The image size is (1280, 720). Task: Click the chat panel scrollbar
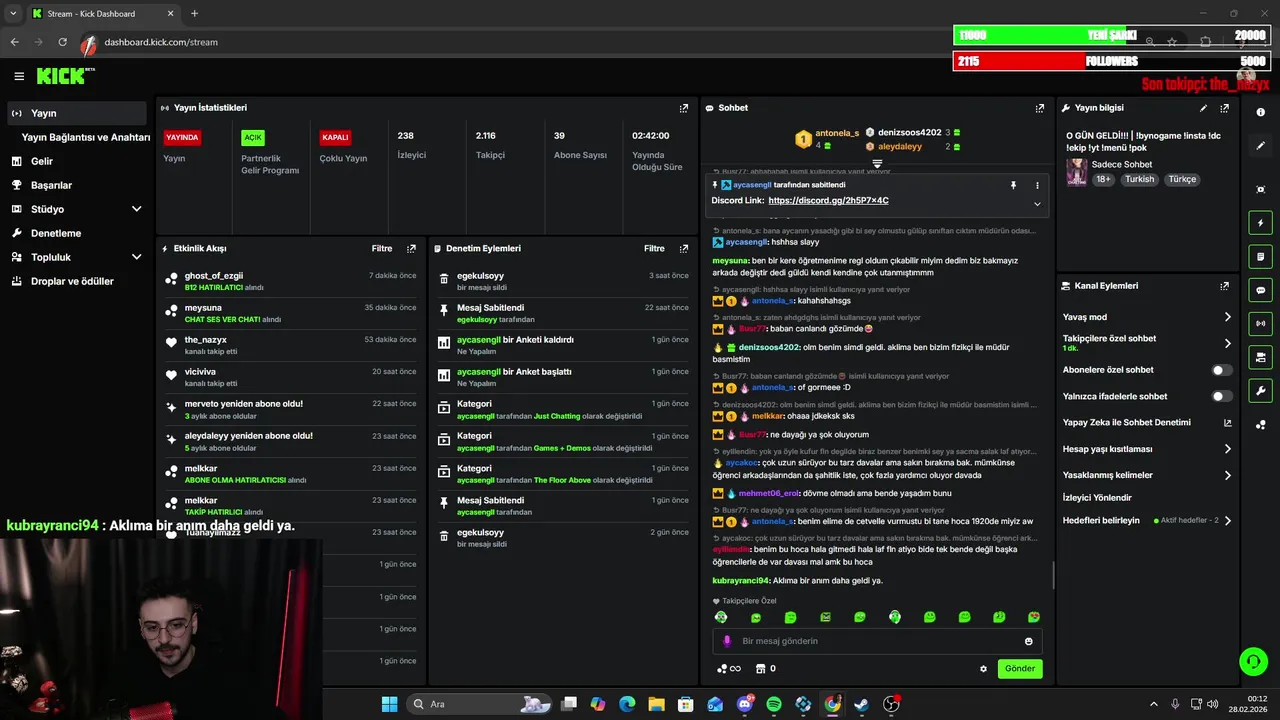1053,575
